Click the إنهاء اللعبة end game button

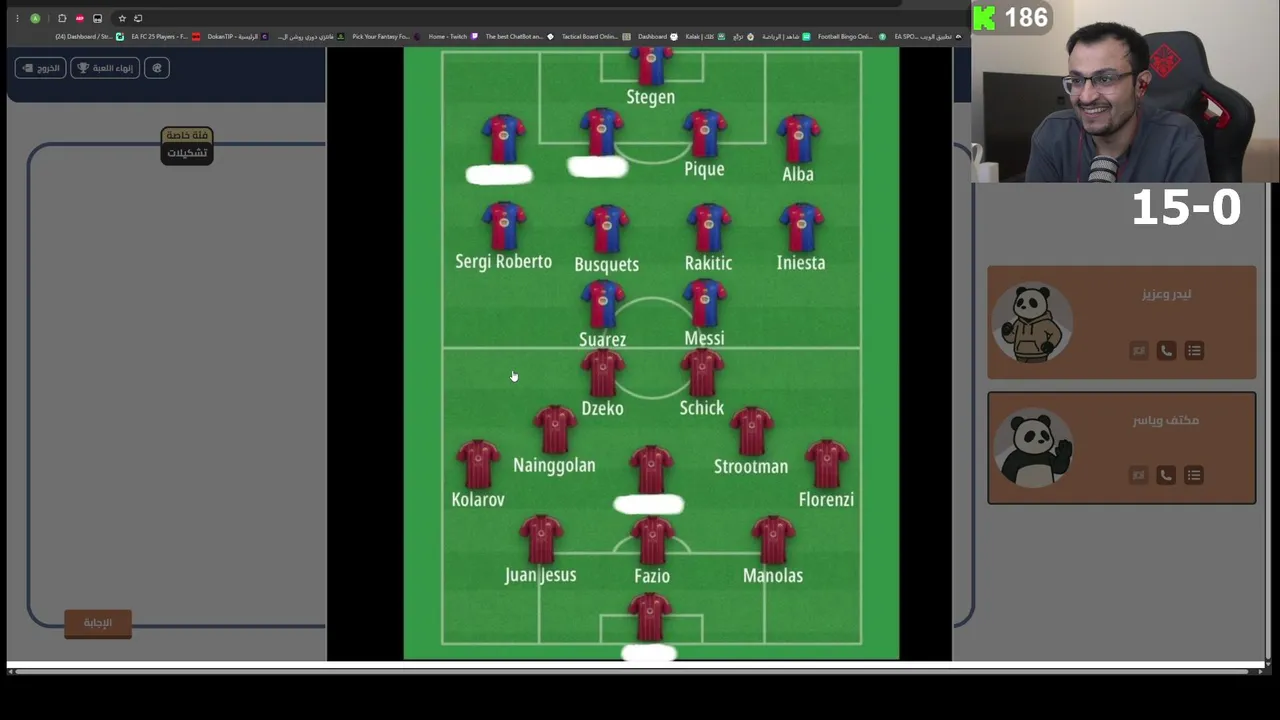(105, 68)
